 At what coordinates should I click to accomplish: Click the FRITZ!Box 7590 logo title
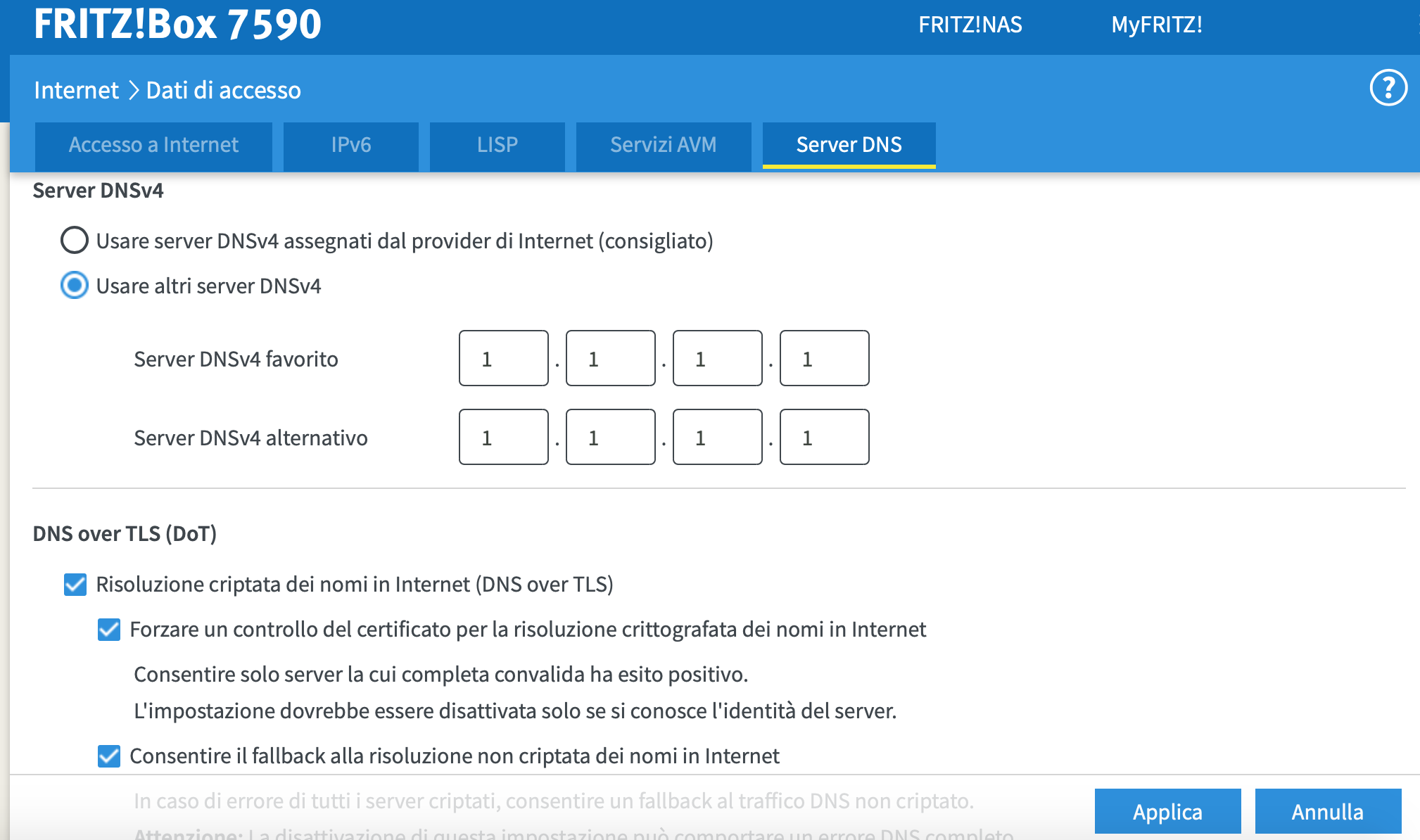click(x=177, y=24)
